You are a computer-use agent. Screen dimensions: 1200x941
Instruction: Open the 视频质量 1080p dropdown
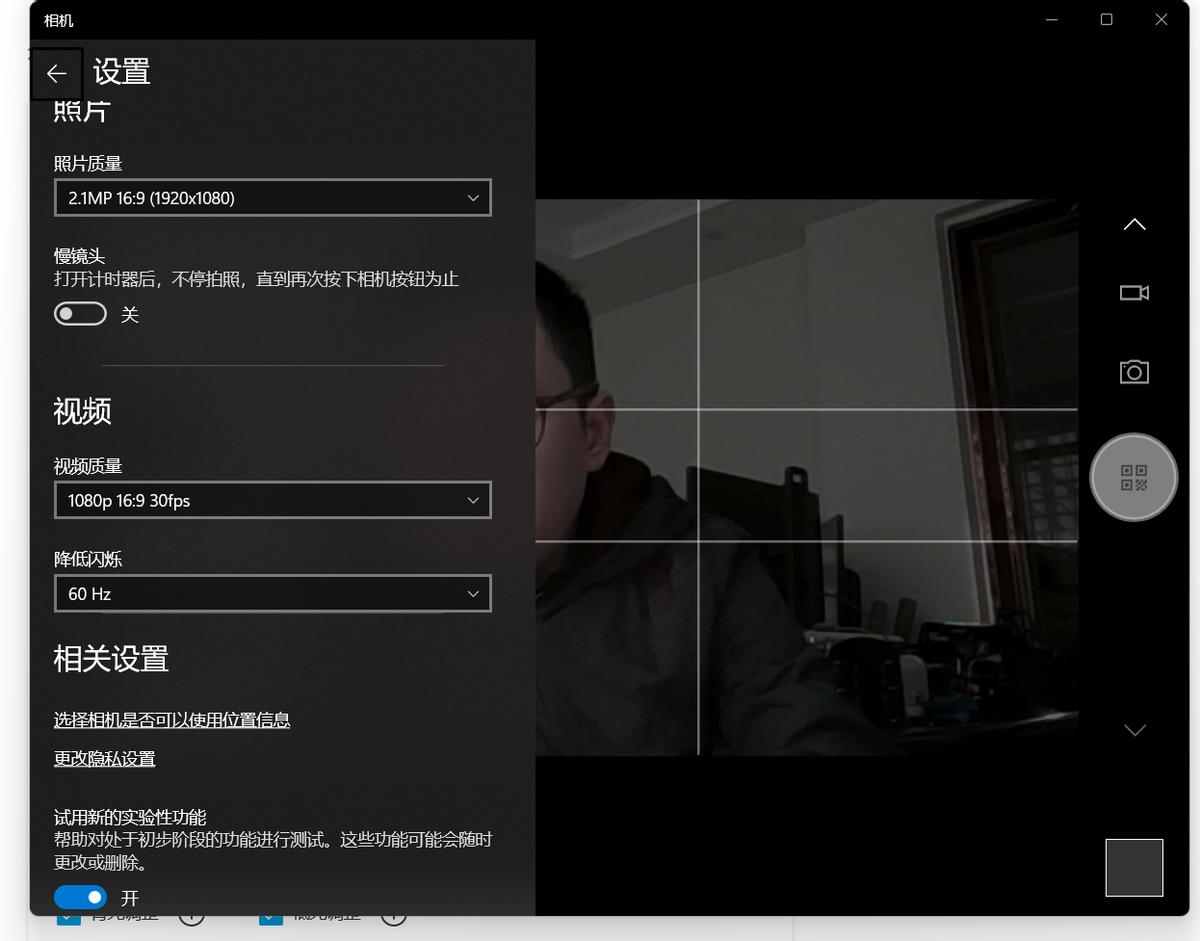[x=273, y=500]
